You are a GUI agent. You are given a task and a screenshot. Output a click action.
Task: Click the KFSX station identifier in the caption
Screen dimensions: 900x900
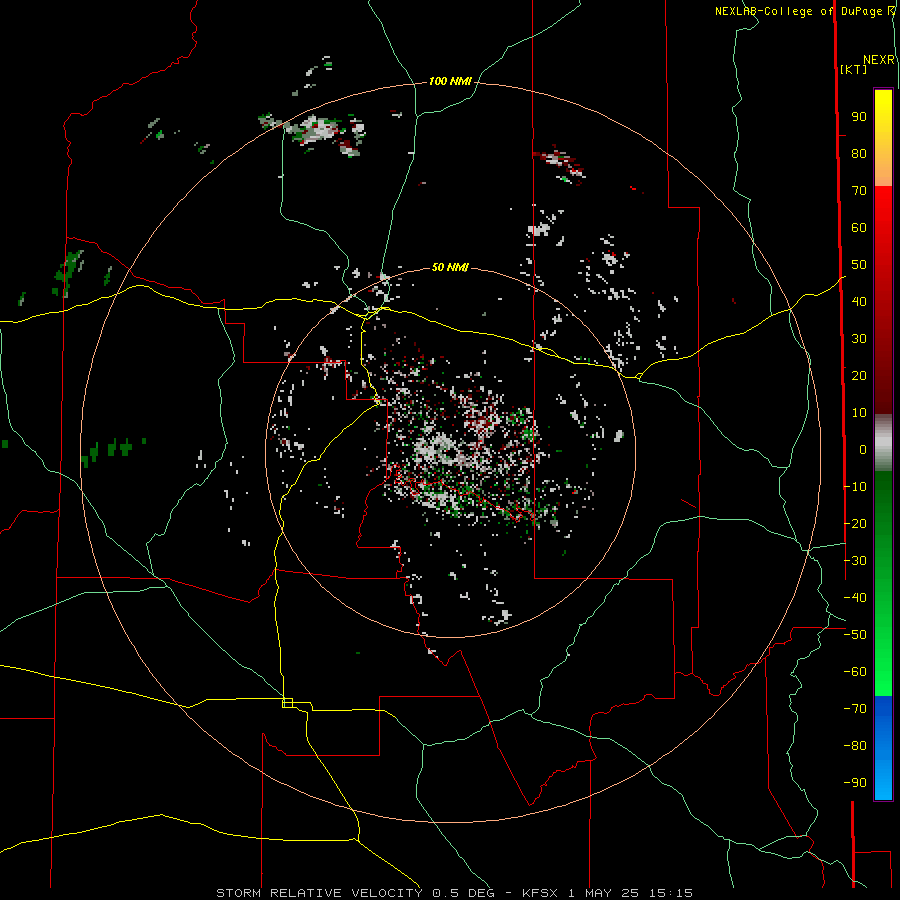[x=540, y=893]
